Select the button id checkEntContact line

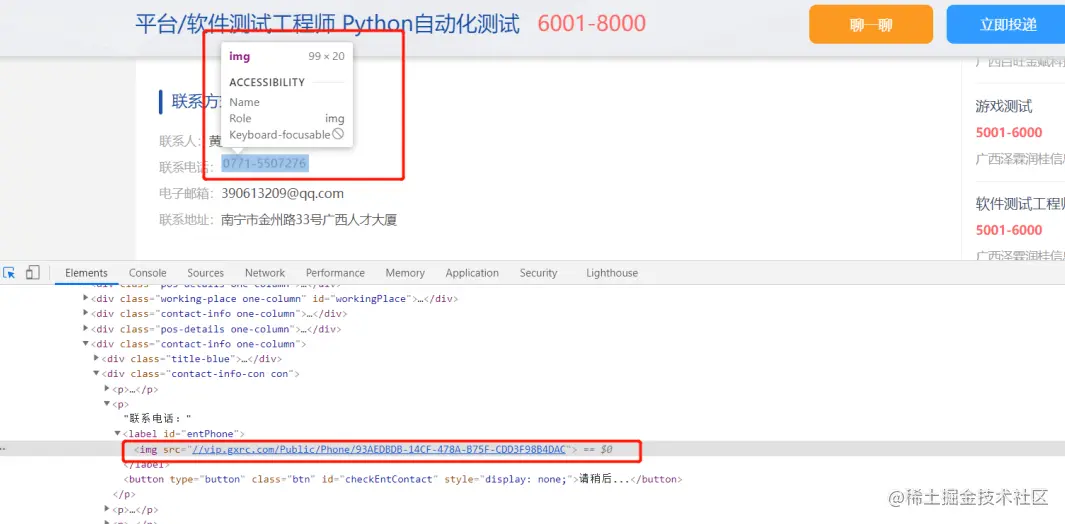pos(405,479)
